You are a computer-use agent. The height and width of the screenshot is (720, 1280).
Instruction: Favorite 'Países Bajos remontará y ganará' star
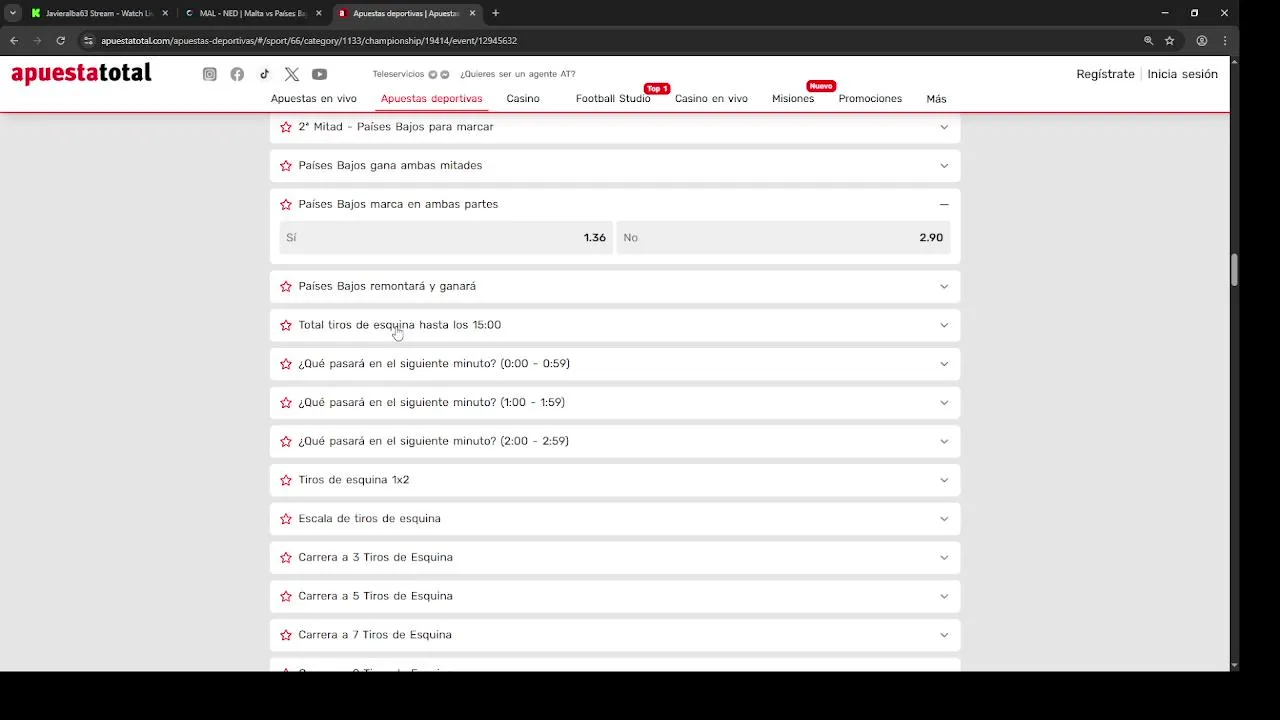coord(286,286)
